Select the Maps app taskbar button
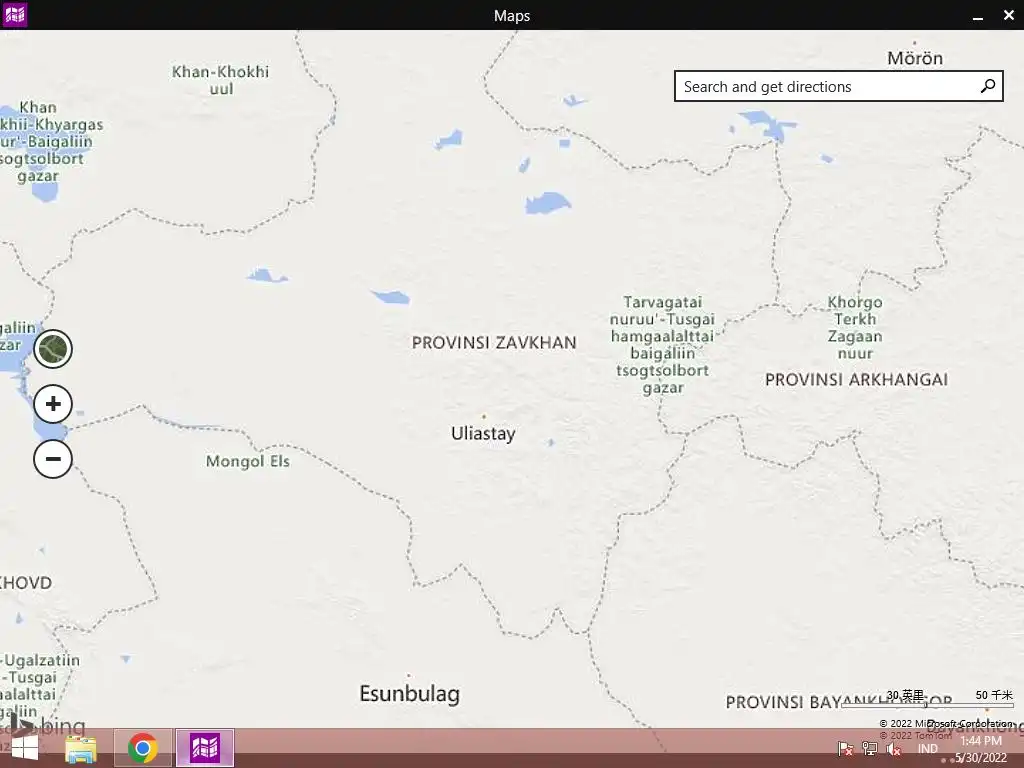1024x768 pixels. 204,748
